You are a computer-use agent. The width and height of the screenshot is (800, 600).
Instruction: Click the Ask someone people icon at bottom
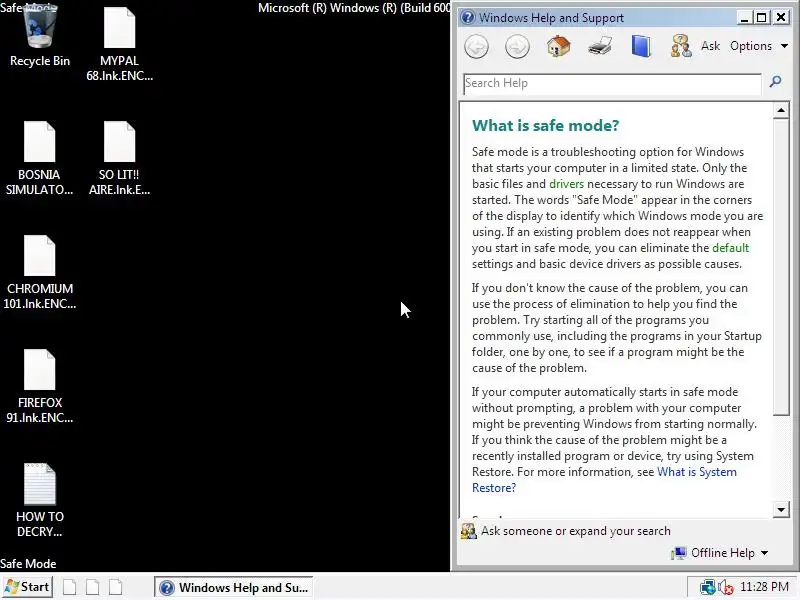(468, 531)
